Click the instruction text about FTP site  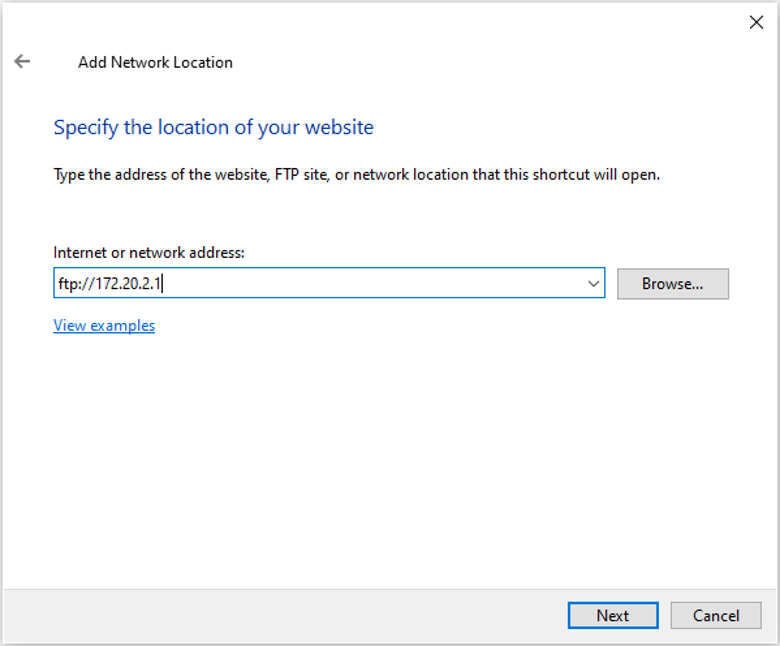(x=357, y=175)
